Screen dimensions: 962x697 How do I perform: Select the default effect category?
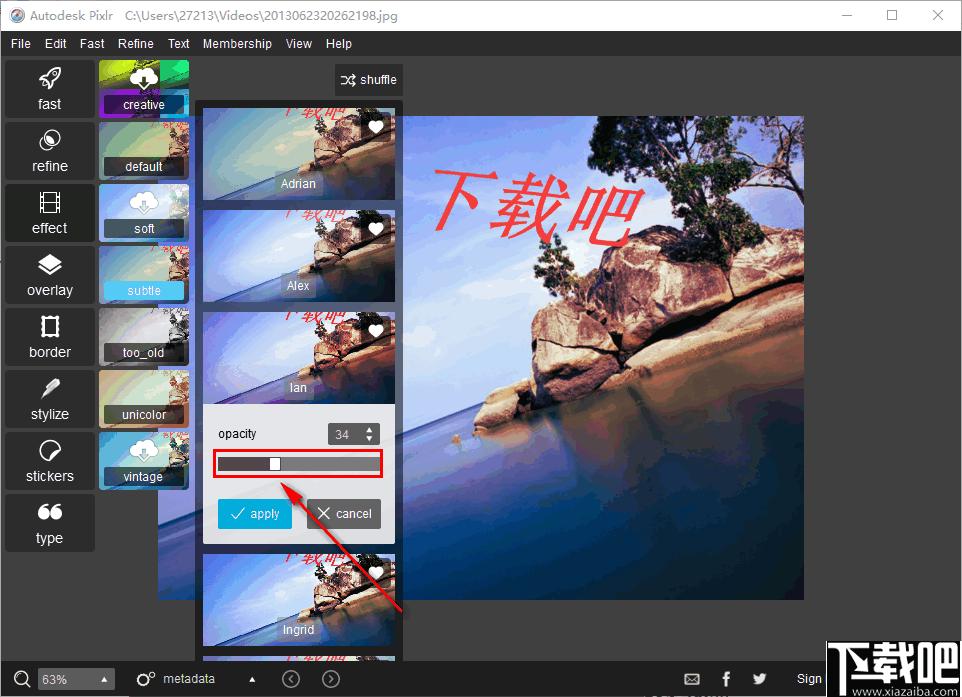coord(144,150)
